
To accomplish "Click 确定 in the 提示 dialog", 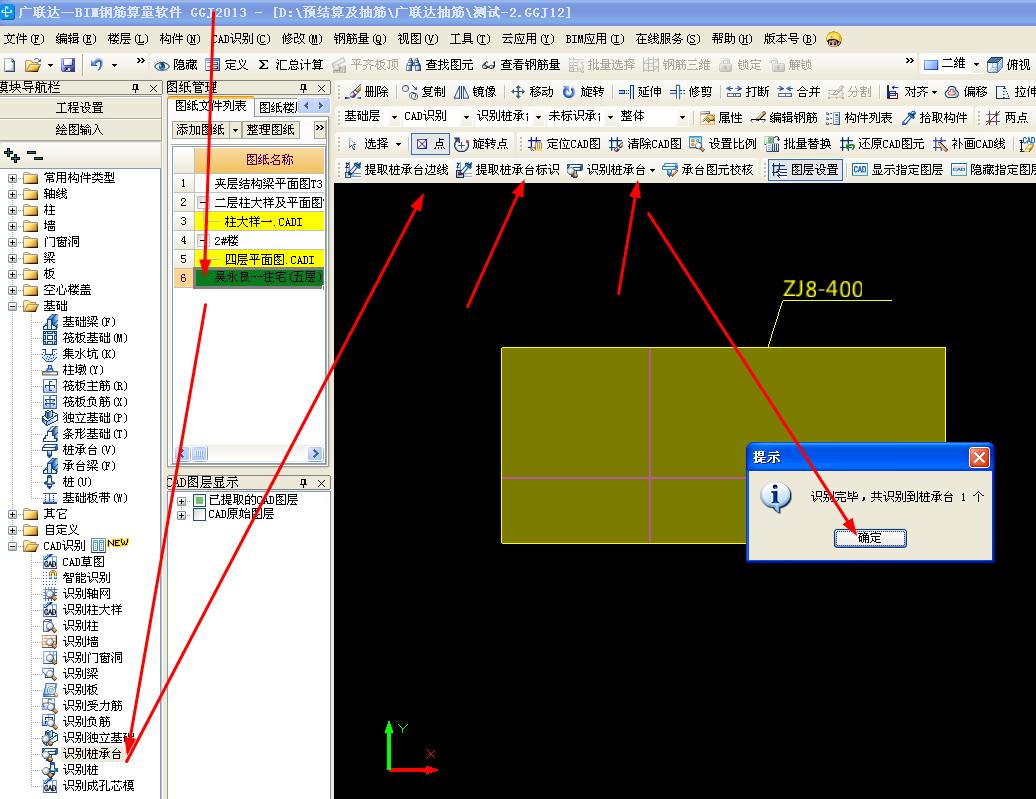I will 870,538.
